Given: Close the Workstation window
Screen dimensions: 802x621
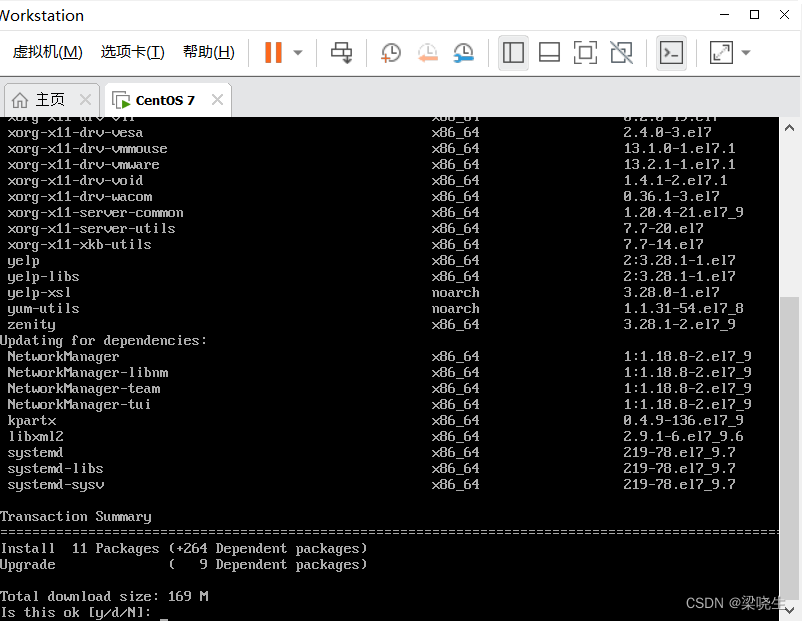Looking at the screenshot, I should (784, 14).
